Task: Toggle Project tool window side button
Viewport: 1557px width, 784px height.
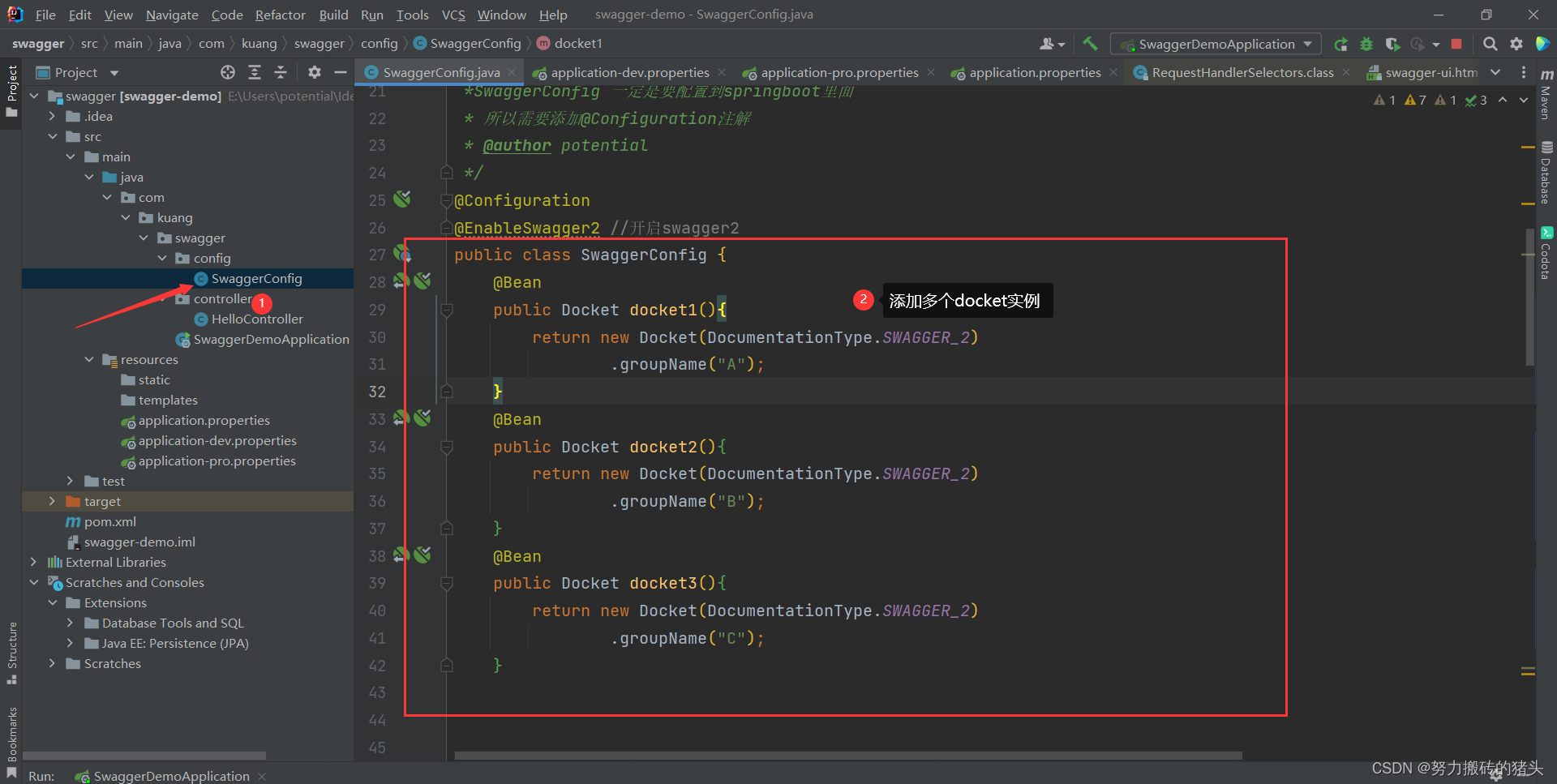Action: [11, 91]
